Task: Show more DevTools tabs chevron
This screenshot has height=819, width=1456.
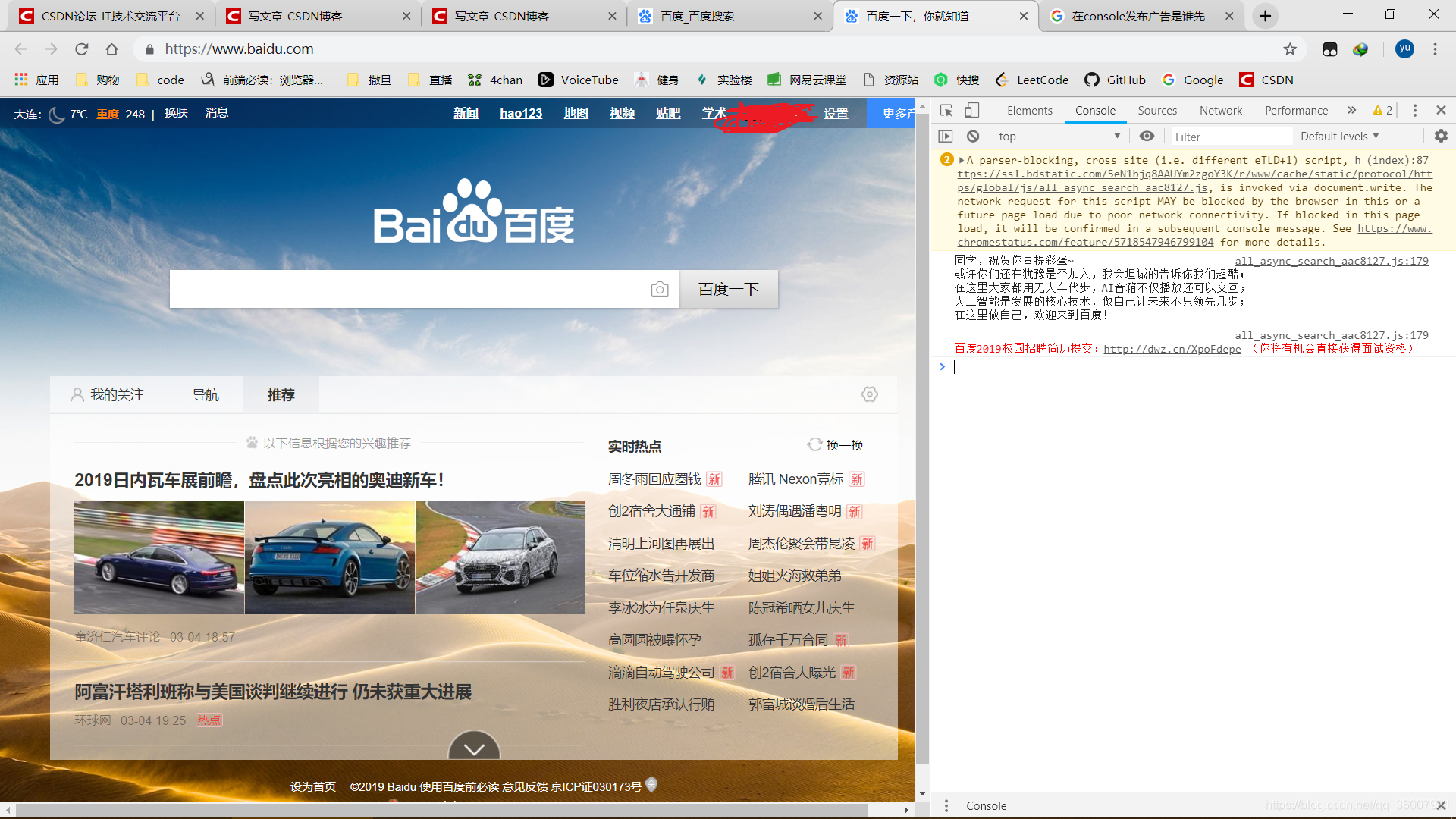Action: (1351, 111)
